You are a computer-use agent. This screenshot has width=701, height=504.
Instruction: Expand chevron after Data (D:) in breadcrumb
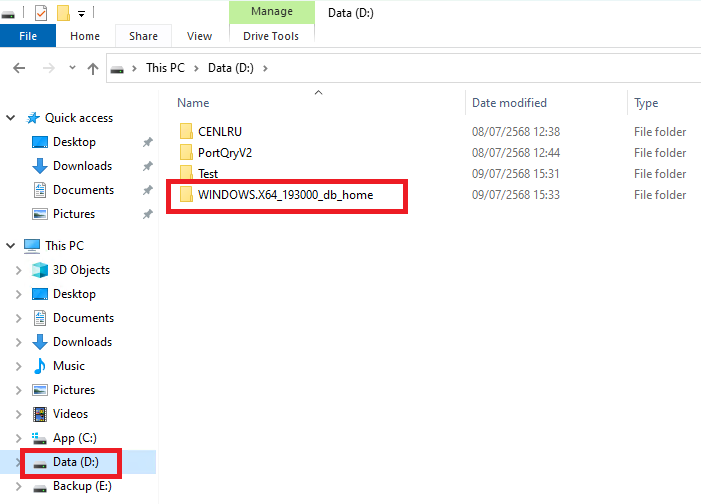coord(265,68)
